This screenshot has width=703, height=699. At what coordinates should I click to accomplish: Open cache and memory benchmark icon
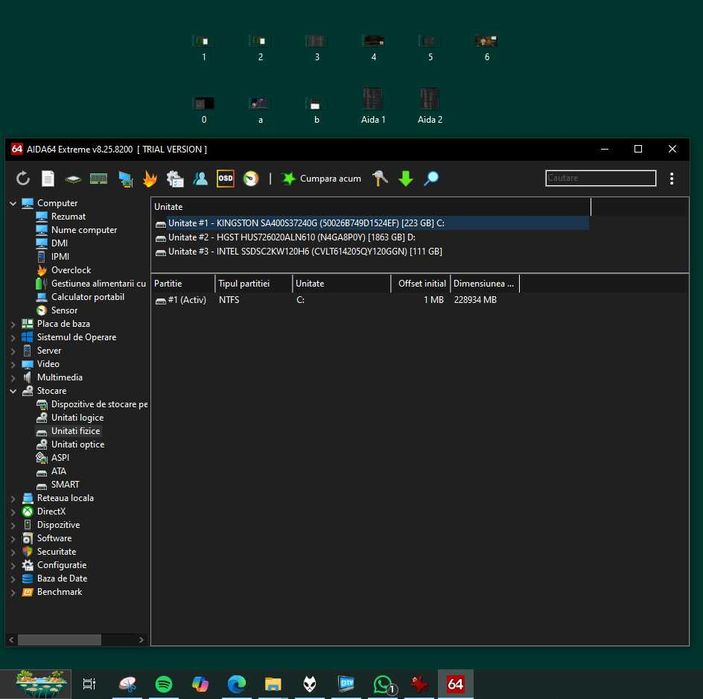[x=99, y=179]
